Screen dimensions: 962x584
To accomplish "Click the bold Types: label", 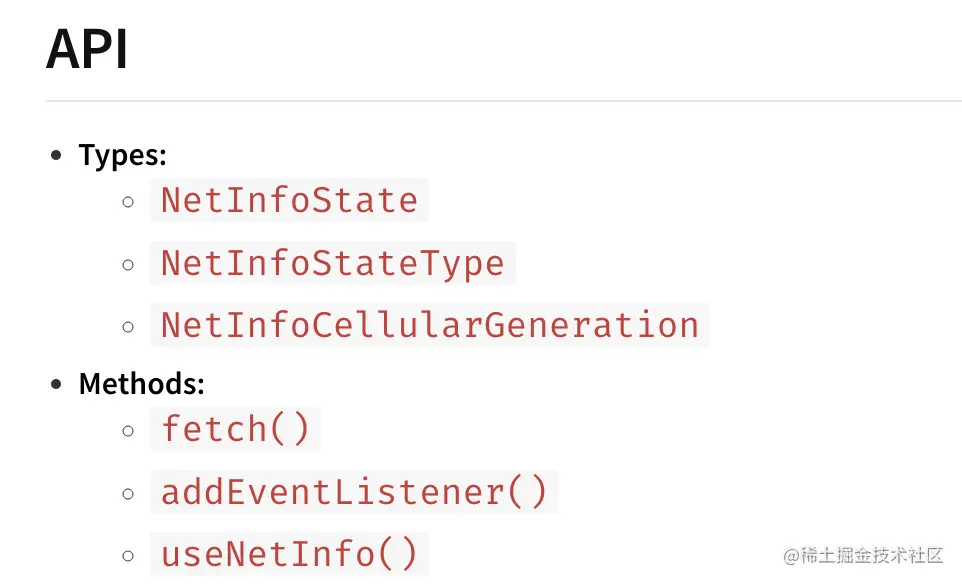I will click(122, 155).
